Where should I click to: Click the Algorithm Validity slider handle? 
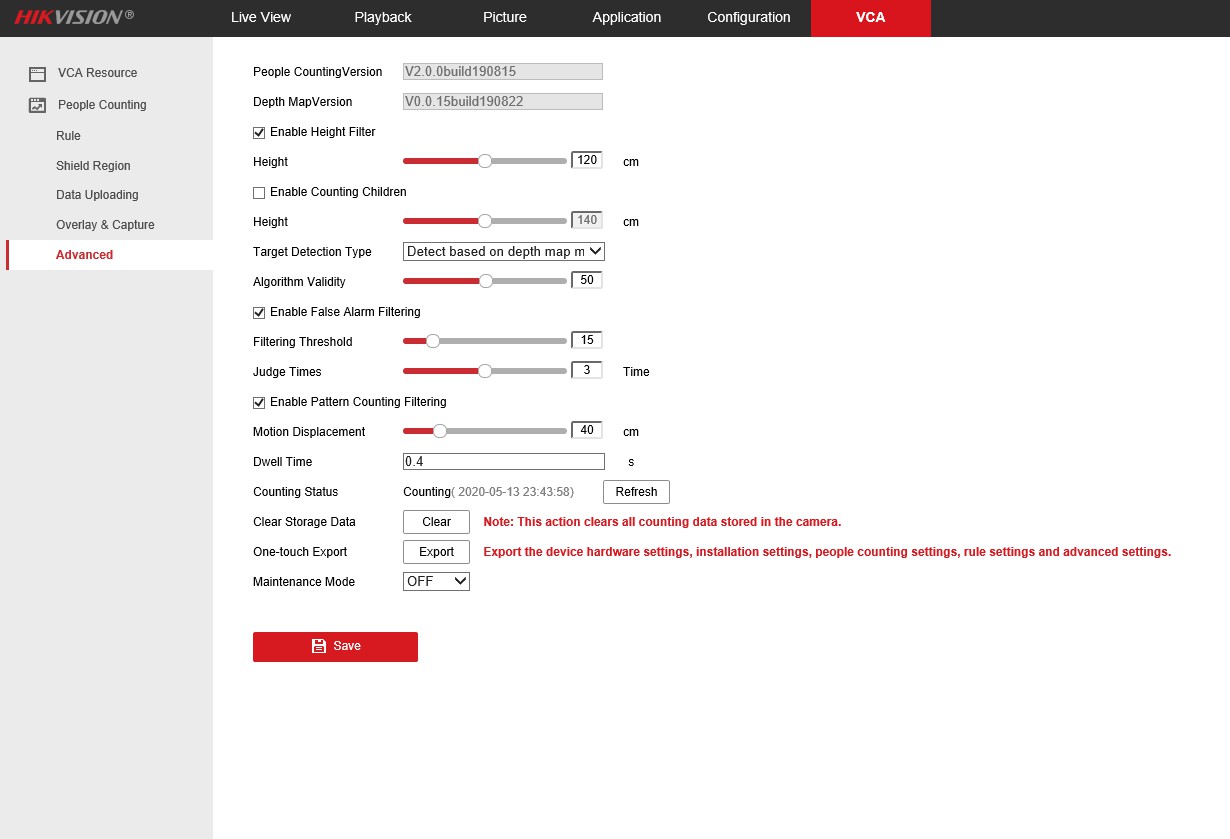point(486,281)
